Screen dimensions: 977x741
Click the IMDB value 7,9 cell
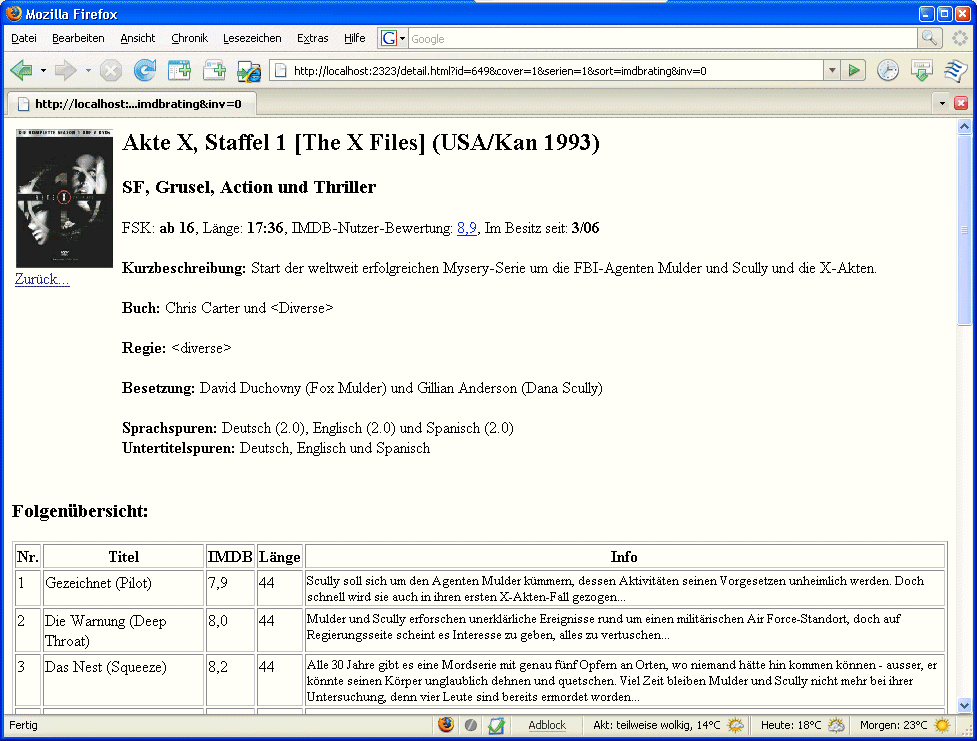pos(230,588)
